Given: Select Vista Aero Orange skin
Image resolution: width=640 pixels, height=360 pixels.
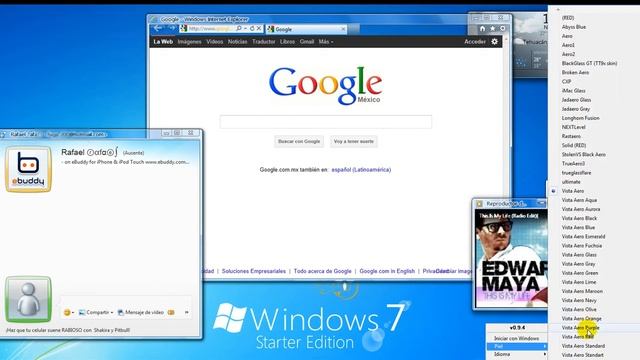Looking at the screenshot, I should (x=581, y=318).
